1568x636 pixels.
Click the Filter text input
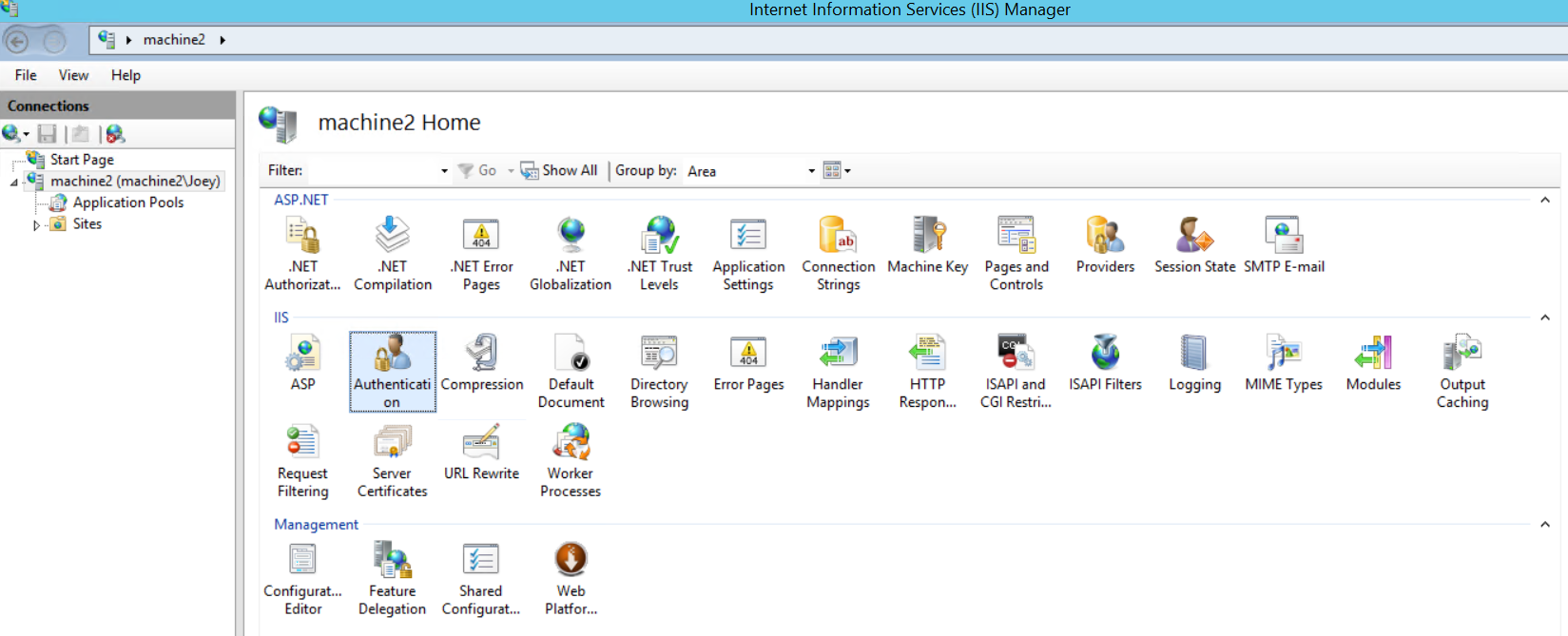point(372,171)
